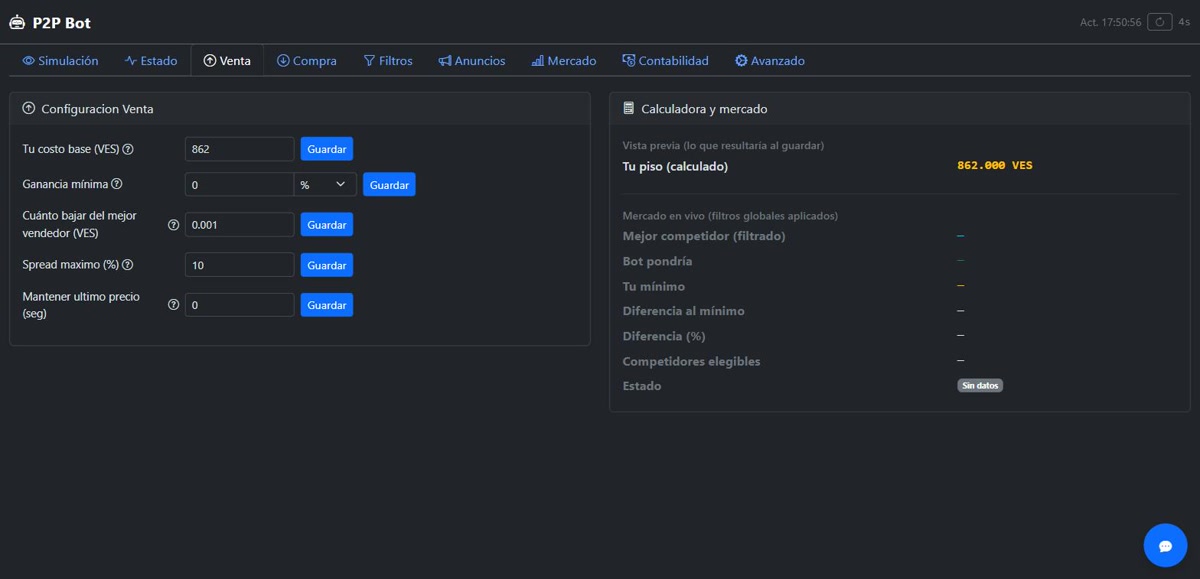This screenshot has height=579, width=1200.
Task: Click the Competidores elegibles label
Action: click(691, 361)
